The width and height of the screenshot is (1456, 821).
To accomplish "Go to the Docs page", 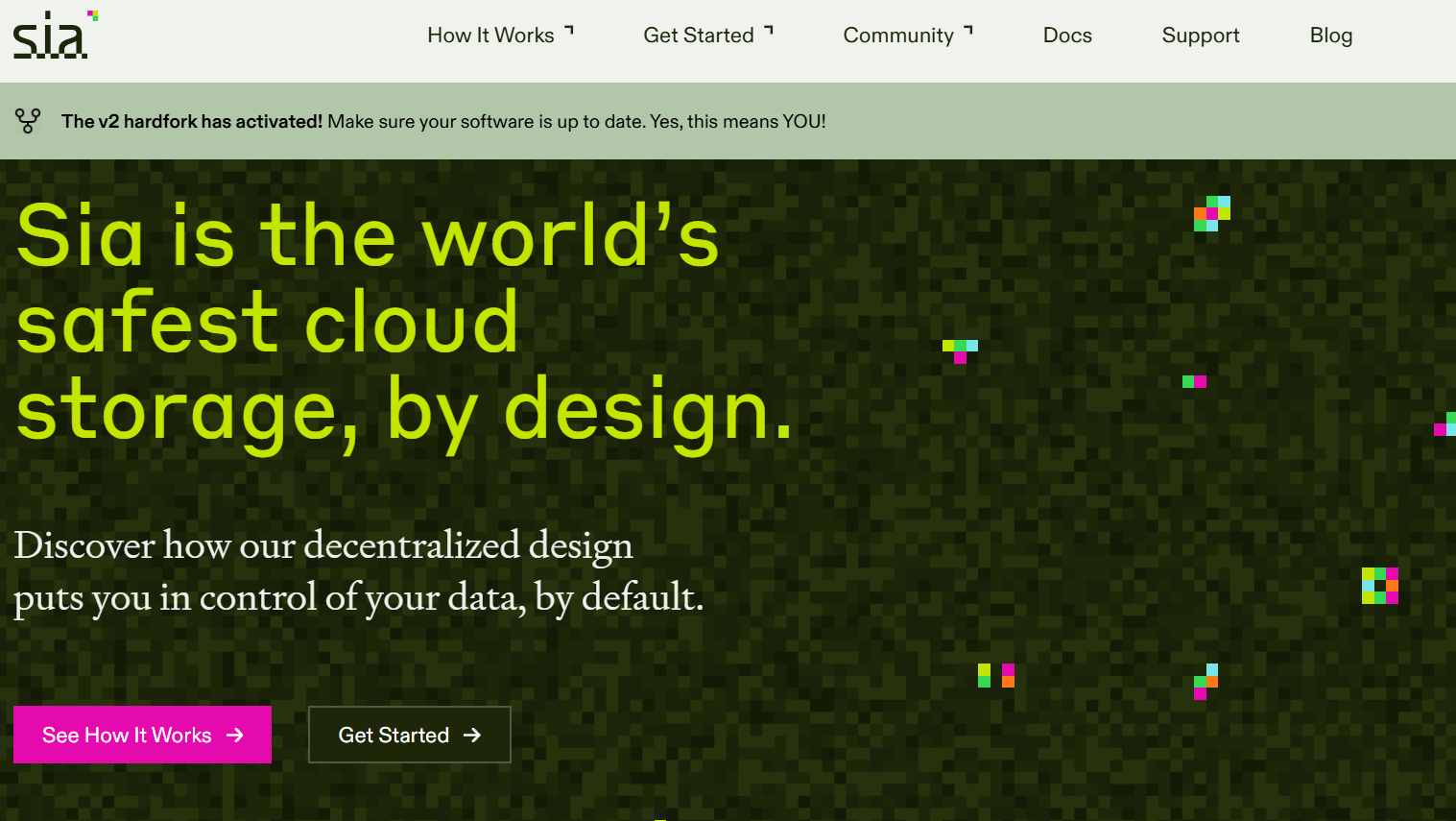I will pyautogui.click(x=1067, y=36).
